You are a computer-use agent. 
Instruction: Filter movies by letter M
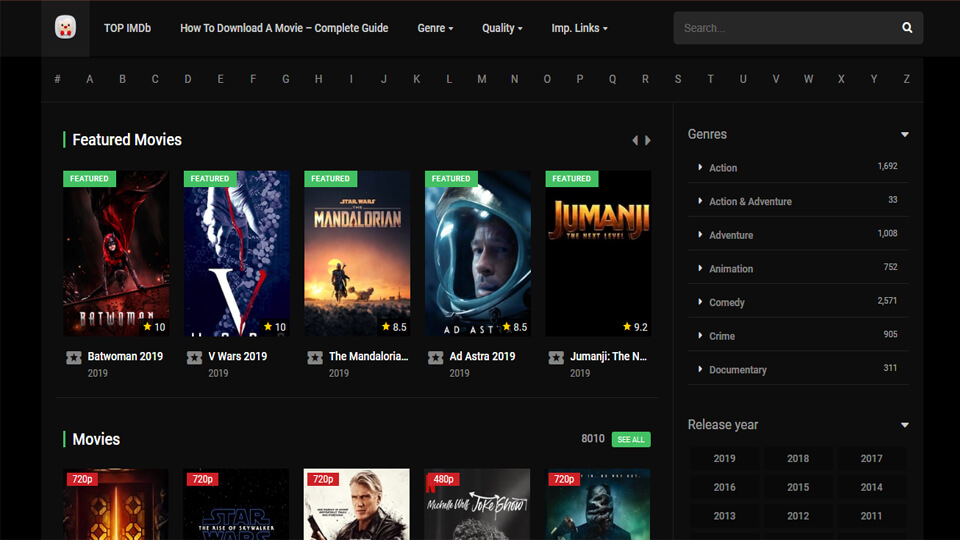pos(482,79)
